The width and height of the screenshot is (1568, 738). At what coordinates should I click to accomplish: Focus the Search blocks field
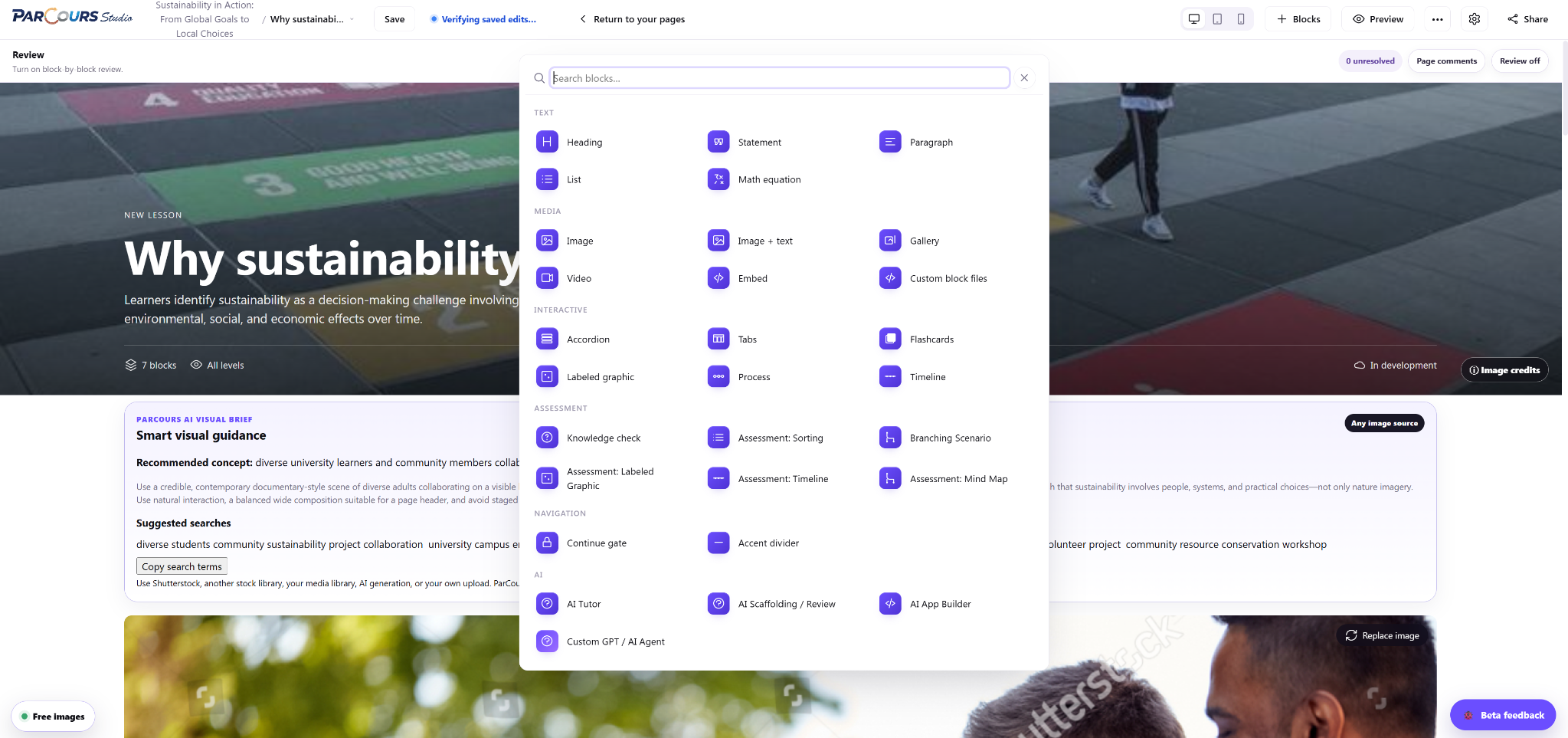[x=779, y=78]
